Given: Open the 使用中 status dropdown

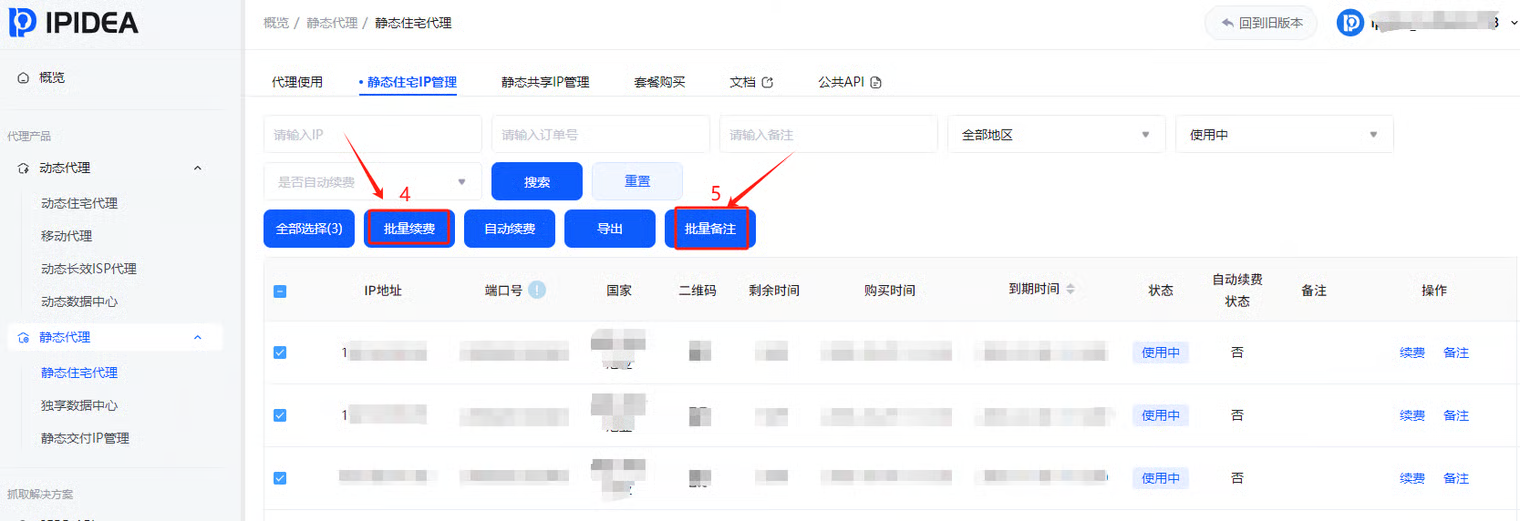Looking at the screenshot, I should point(1284,134).
